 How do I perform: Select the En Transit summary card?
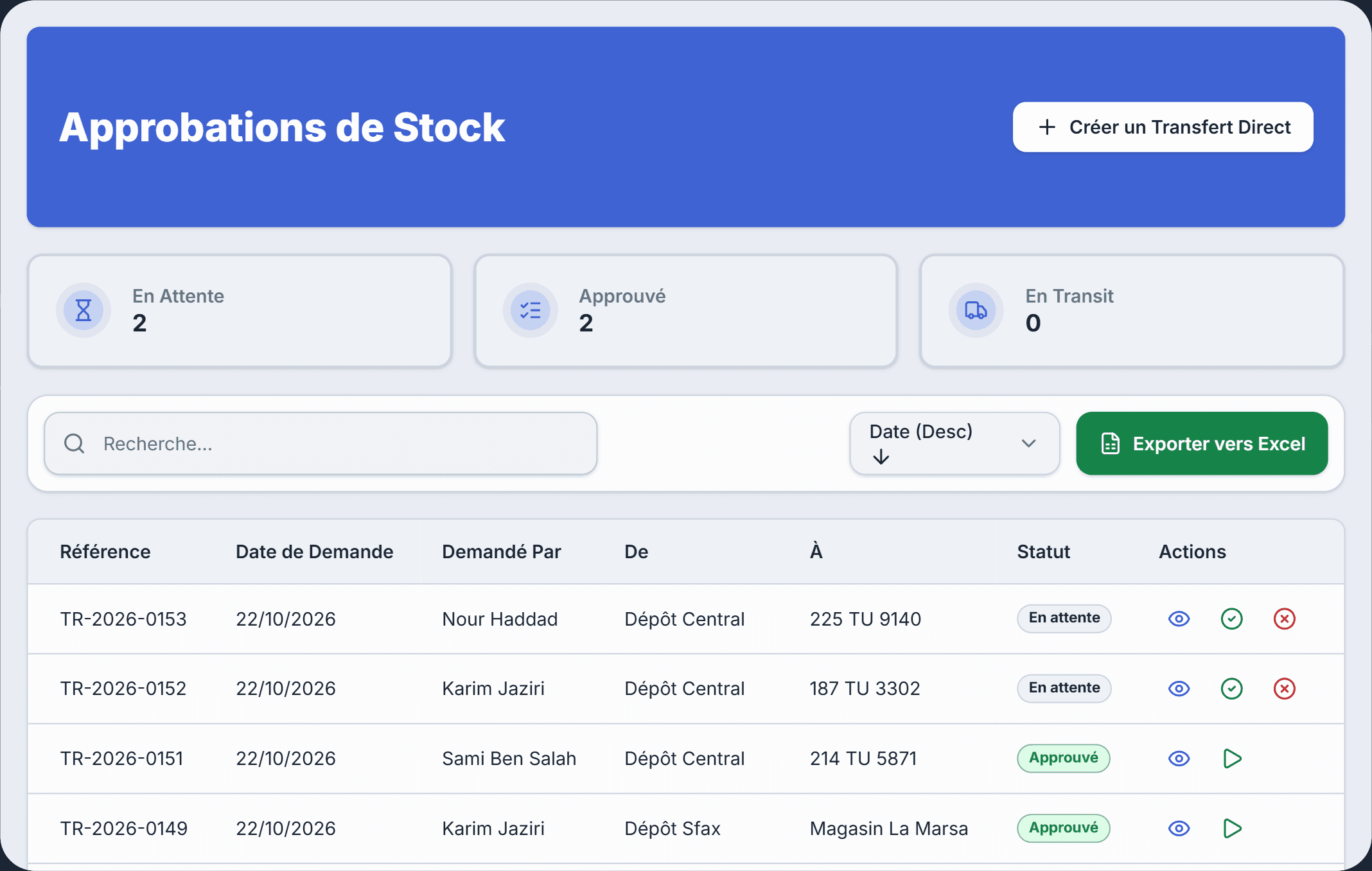click(x=1132, y=311)
